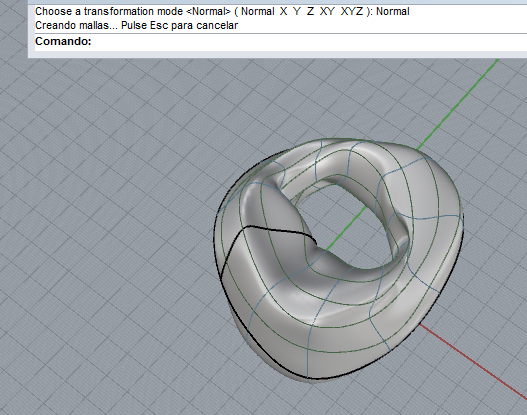Viewport: 527px width, 415px height.
Task: Choose the XY transformation mode option
Action: click(x=327, y=11)
